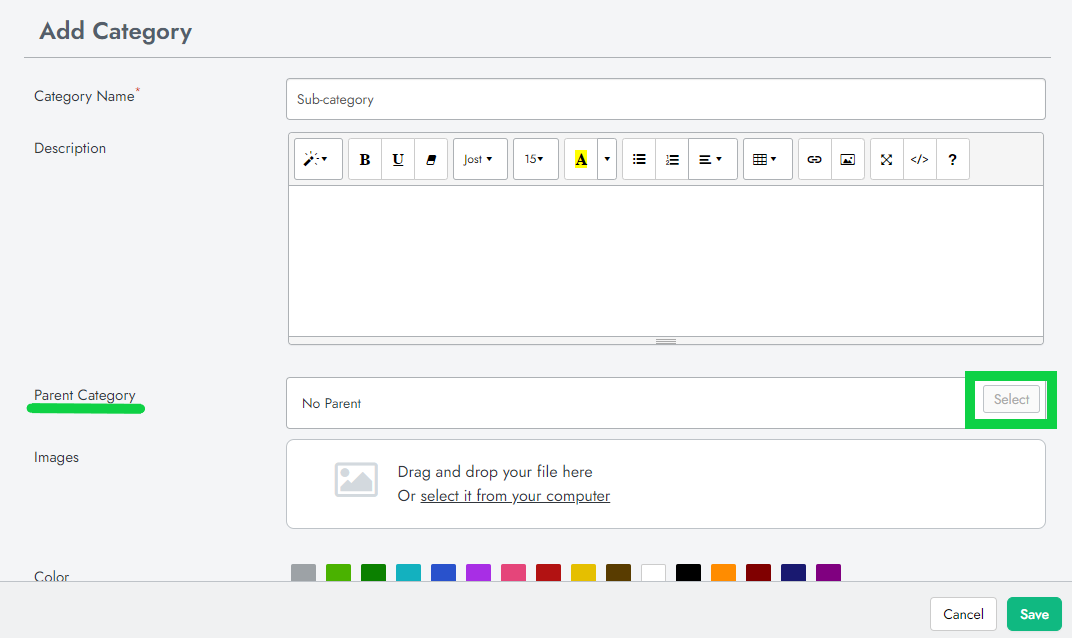Viewport: 1072px width, 638px height.
Task: Open the editor help dialog
Action: coord(953,159)
